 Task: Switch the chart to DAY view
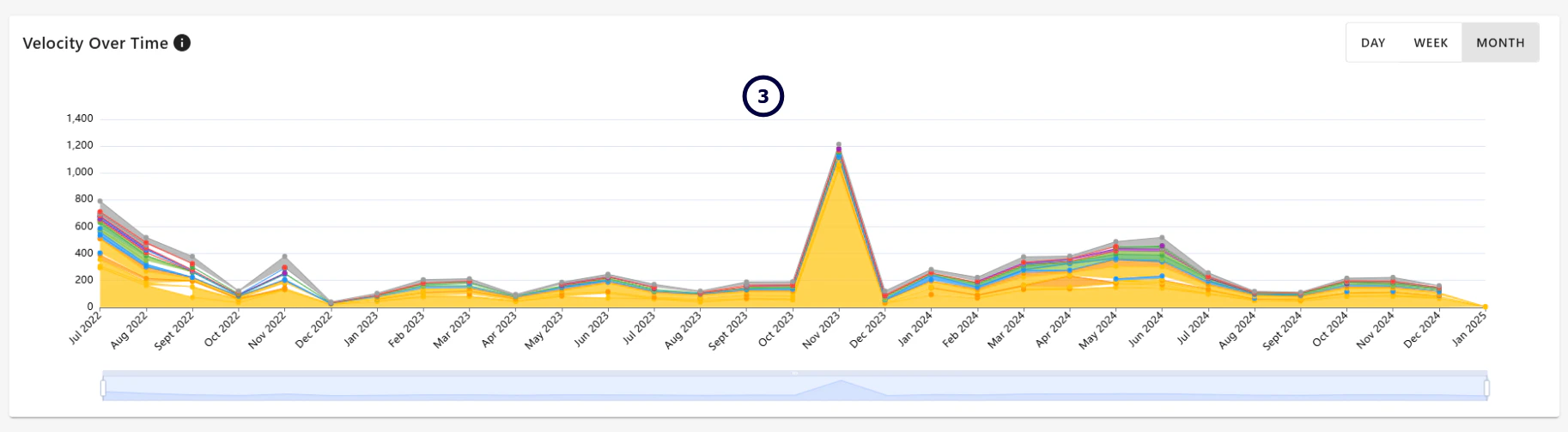pyautogui.click(x=1373, y=43)
